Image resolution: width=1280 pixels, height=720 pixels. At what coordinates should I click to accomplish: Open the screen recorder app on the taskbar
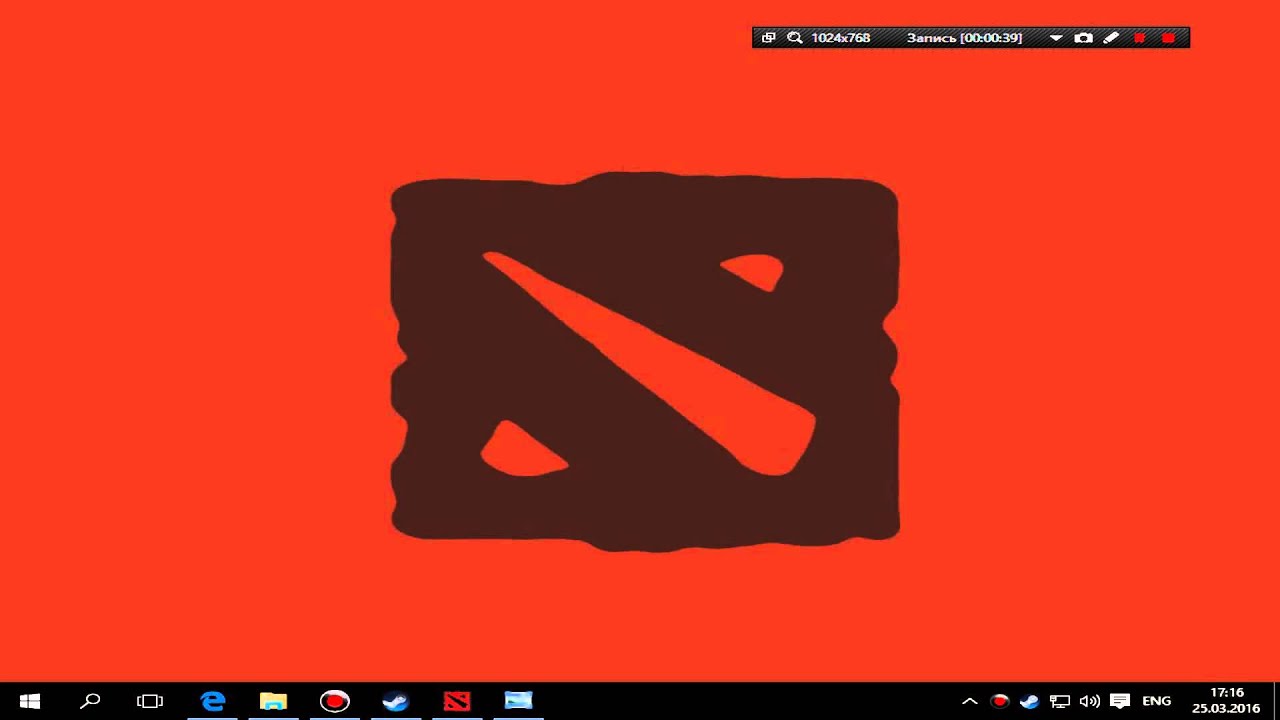[x=334, y=701]
